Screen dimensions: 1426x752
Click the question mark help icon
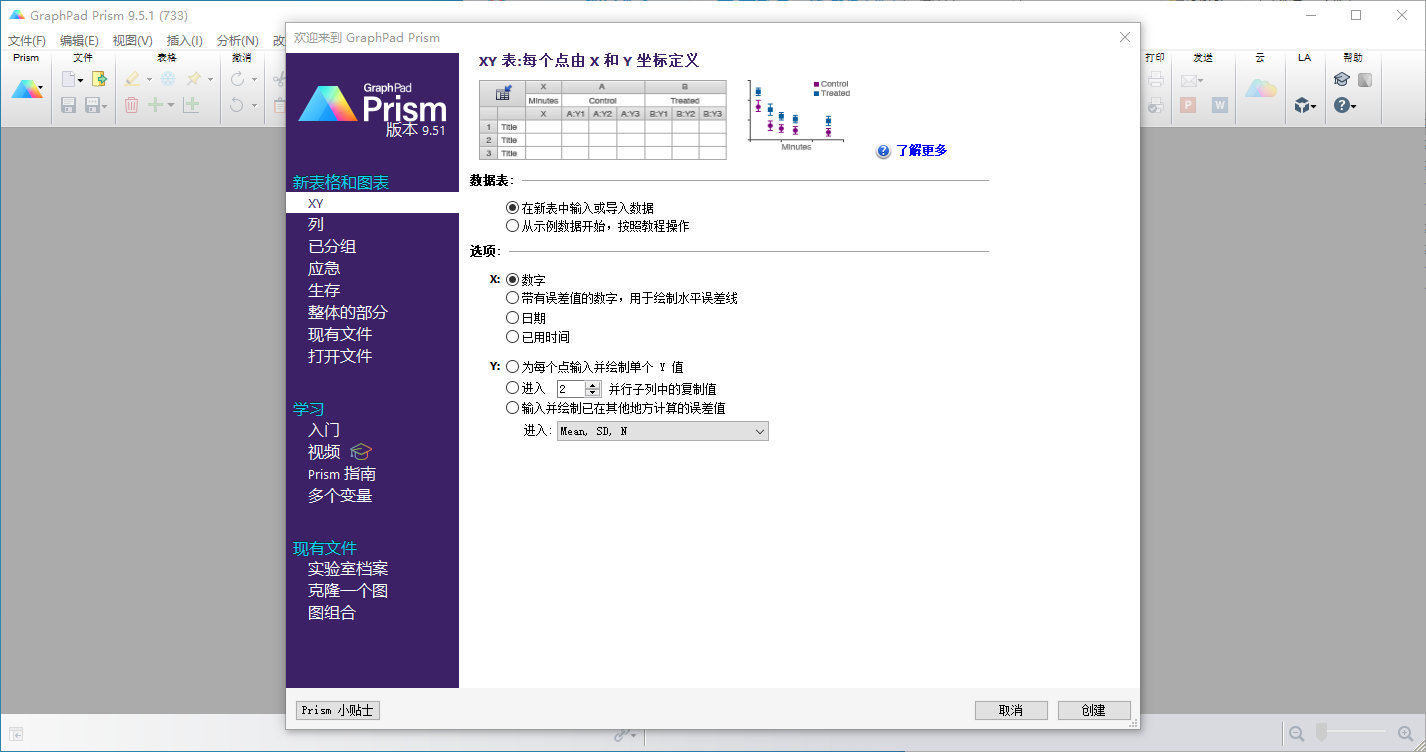(1342, 105)
